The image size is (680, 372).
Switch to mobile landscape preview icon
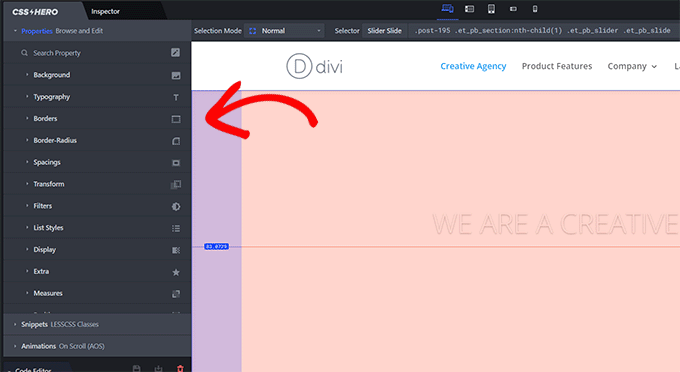tap(513, 9)
